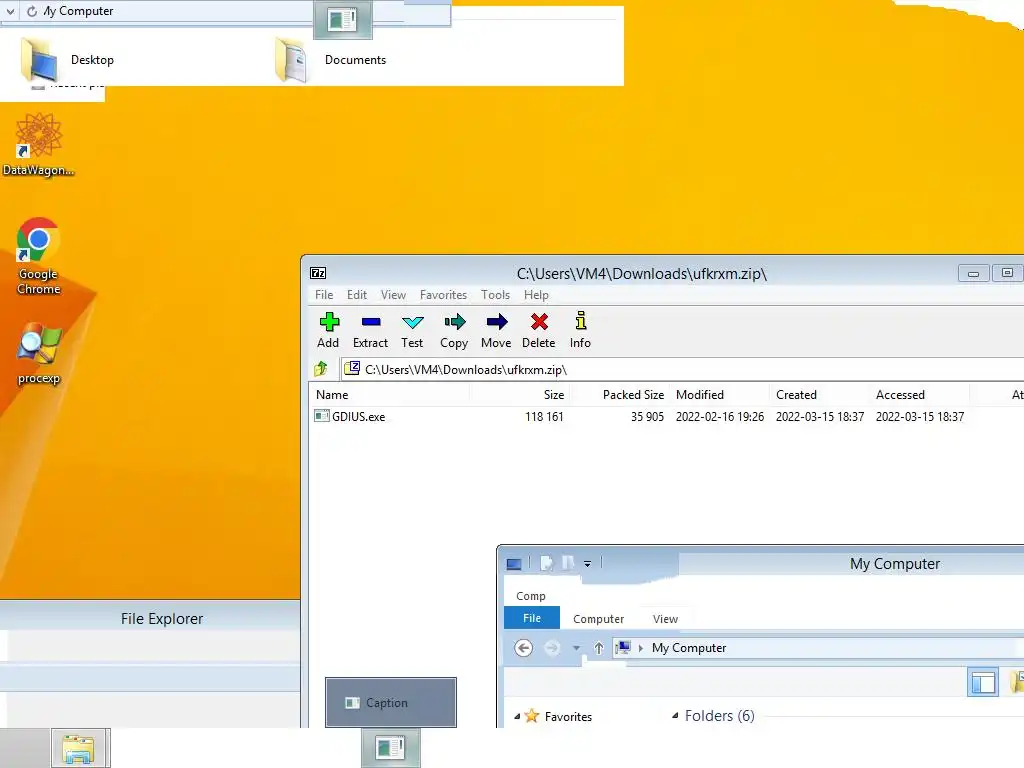Image resolution: width=1024 pixels, height=768 pixels.
Task: Run Test on the archive
Action: point(412,330)
